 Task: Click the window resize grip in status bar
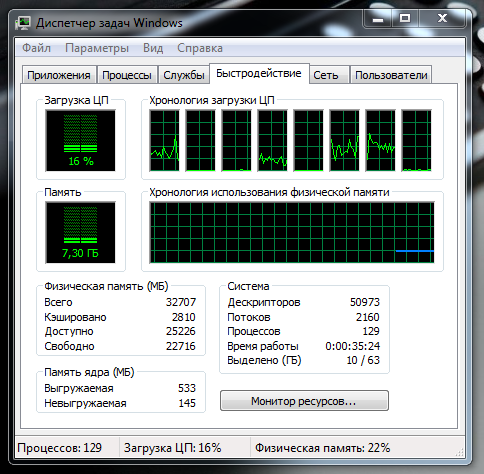[460, 453]
